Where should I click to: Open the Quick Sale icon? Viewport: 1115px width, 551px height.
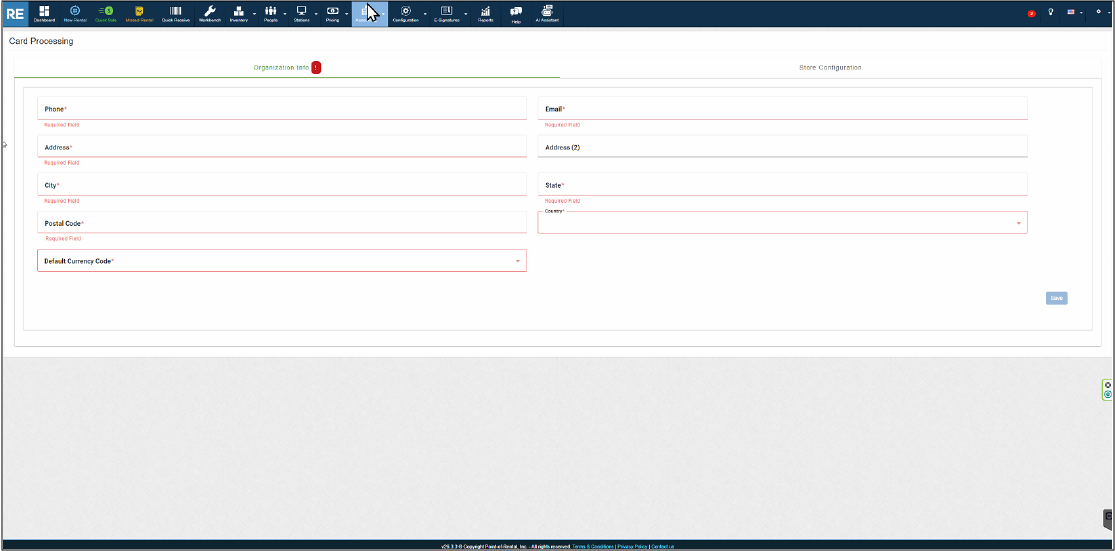click(105, 13)
